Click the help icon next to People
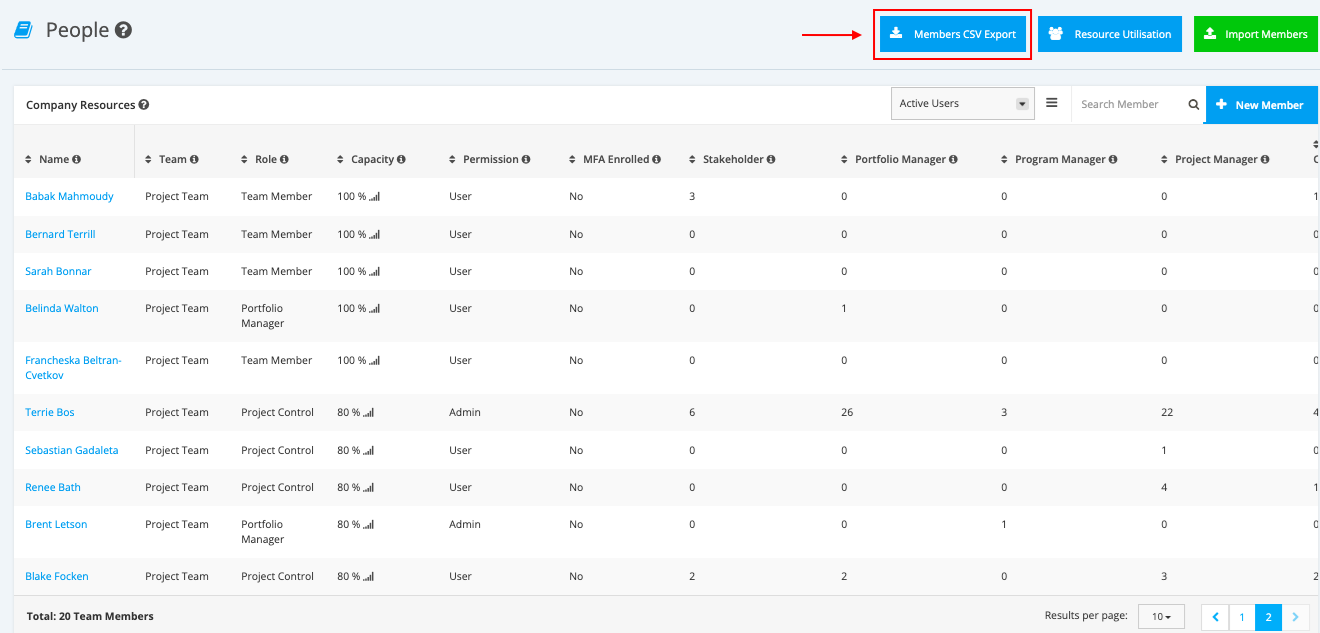 pos(124,30)
